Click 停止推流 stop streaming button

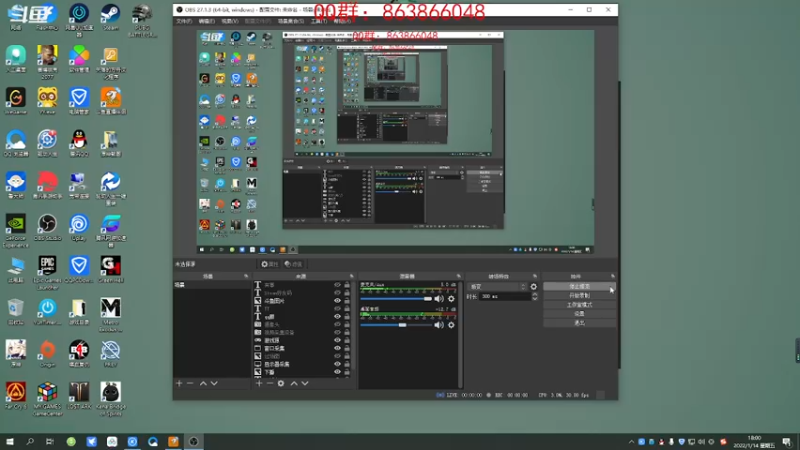[580, 286]
